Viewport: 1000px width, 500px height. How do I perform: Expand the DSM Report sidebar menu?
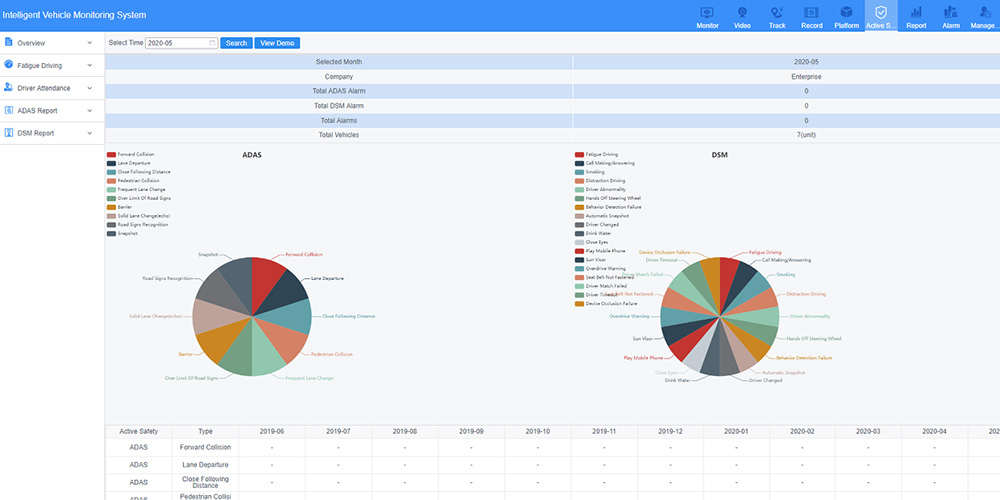52,133
